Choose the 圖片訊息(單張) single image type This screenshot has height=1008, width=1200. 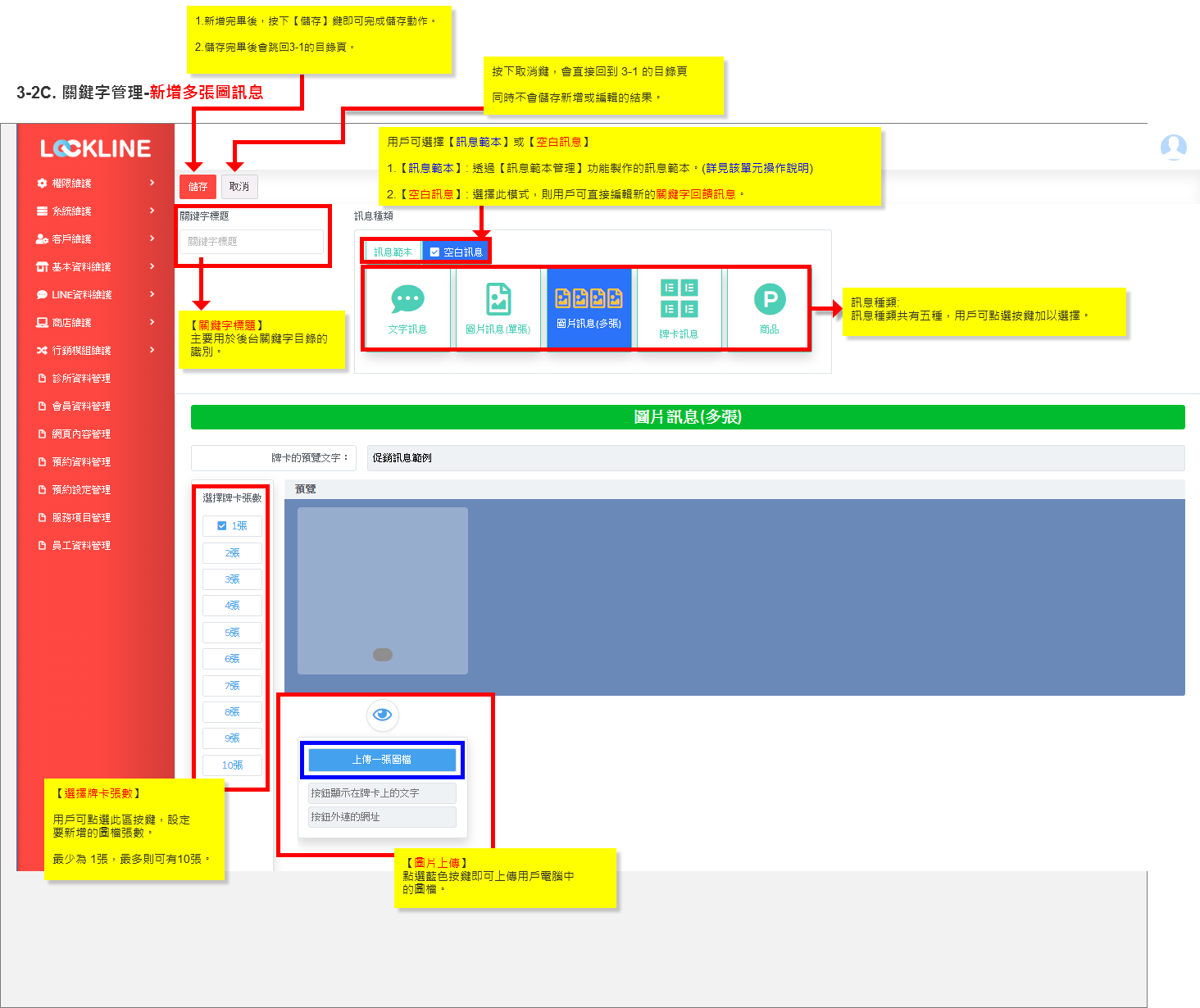[498, 309]
